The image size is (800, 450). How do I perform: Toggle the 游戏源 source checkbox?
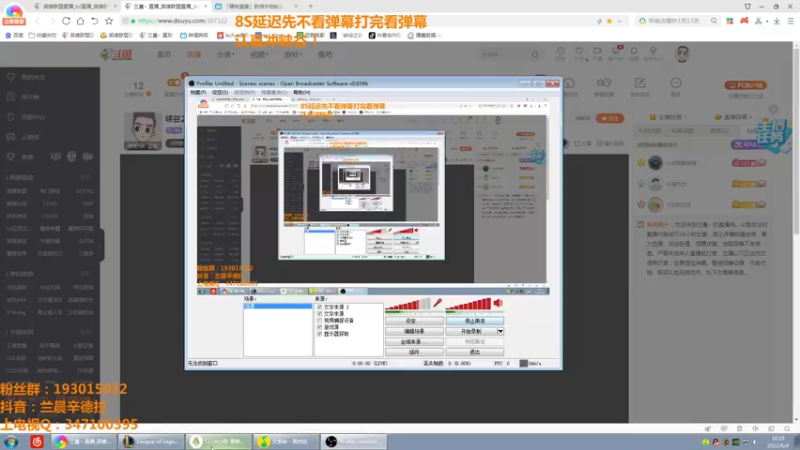319,327
